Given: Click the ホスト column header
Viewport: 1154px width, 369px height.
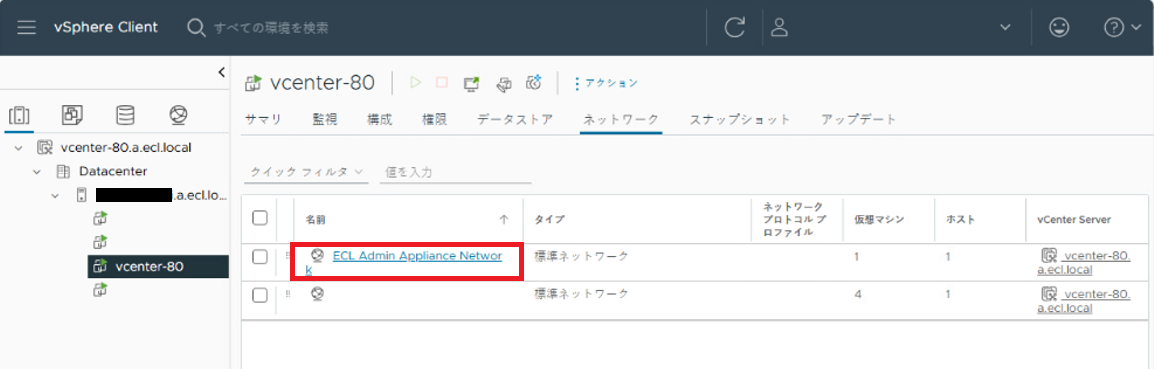Looking at the screenshot, I should click(x=960, y=219).
